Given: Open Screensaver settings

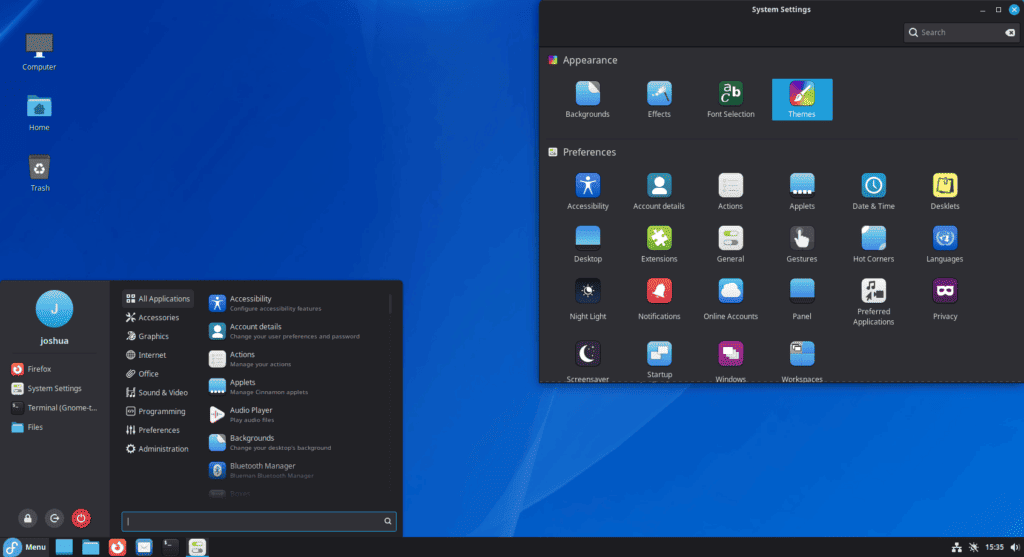Looking at the screenshot, I should (x=588, y=360).
